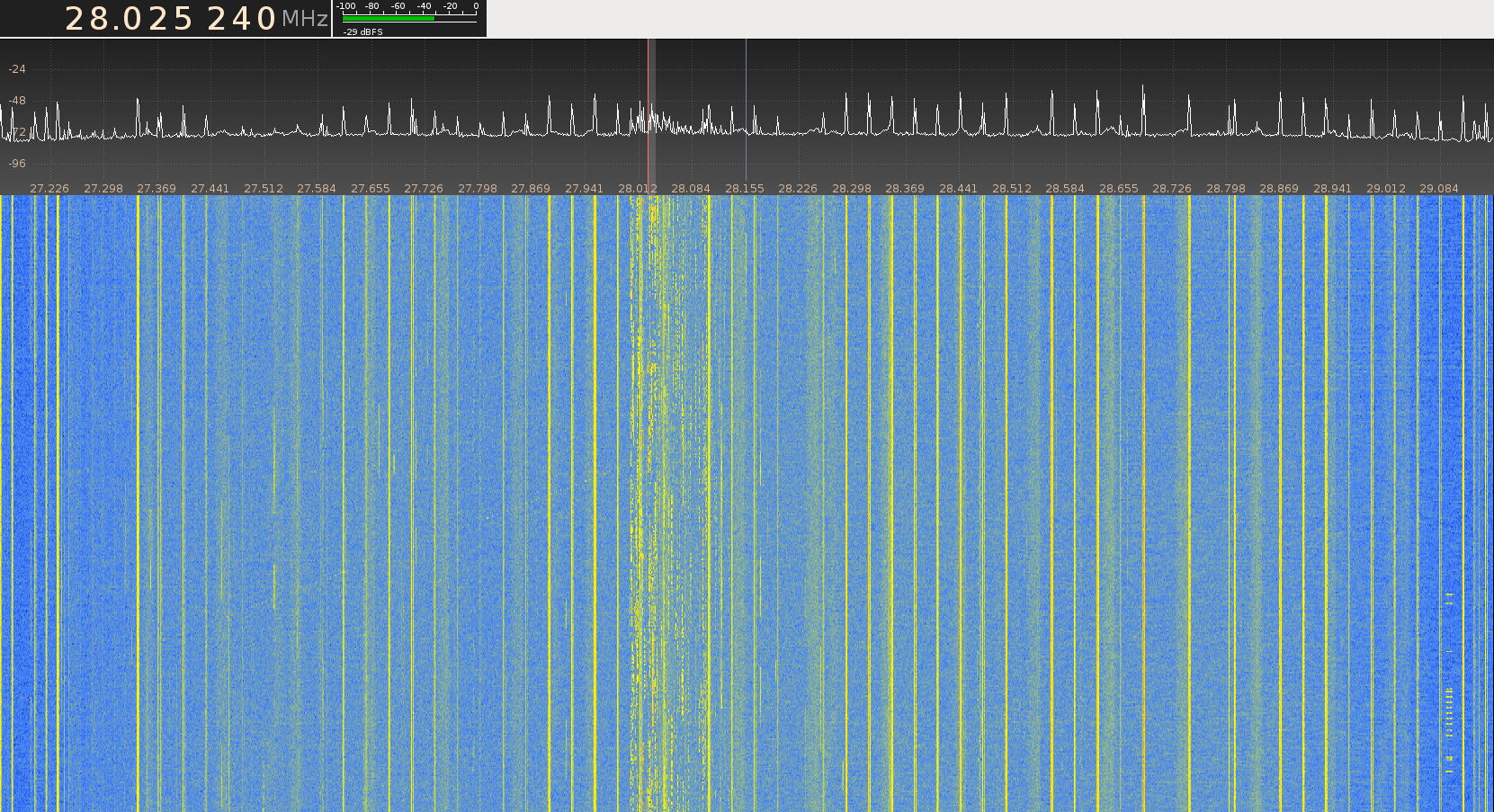This screenshot has width=1494, height=812.
Task: Click the 29.012 frequency axis label
Action: coord(1386,189)
